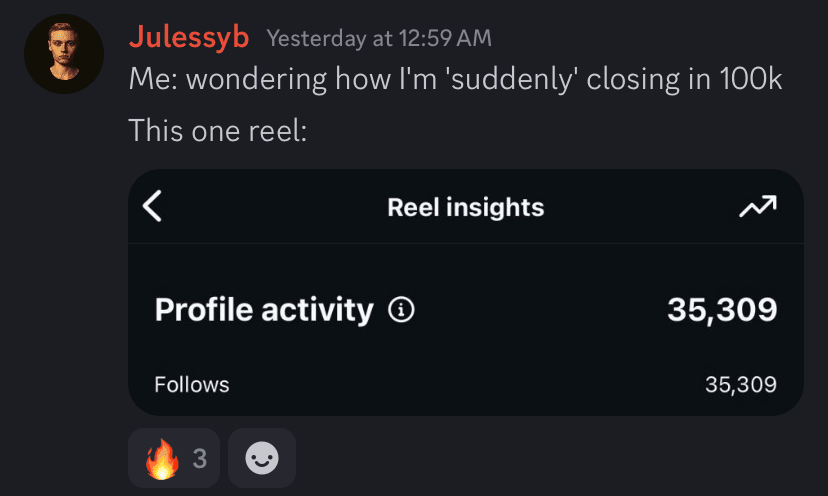
Task: Click the reaction count number 3
Action: pyautogui.click(x=199, y=459)
